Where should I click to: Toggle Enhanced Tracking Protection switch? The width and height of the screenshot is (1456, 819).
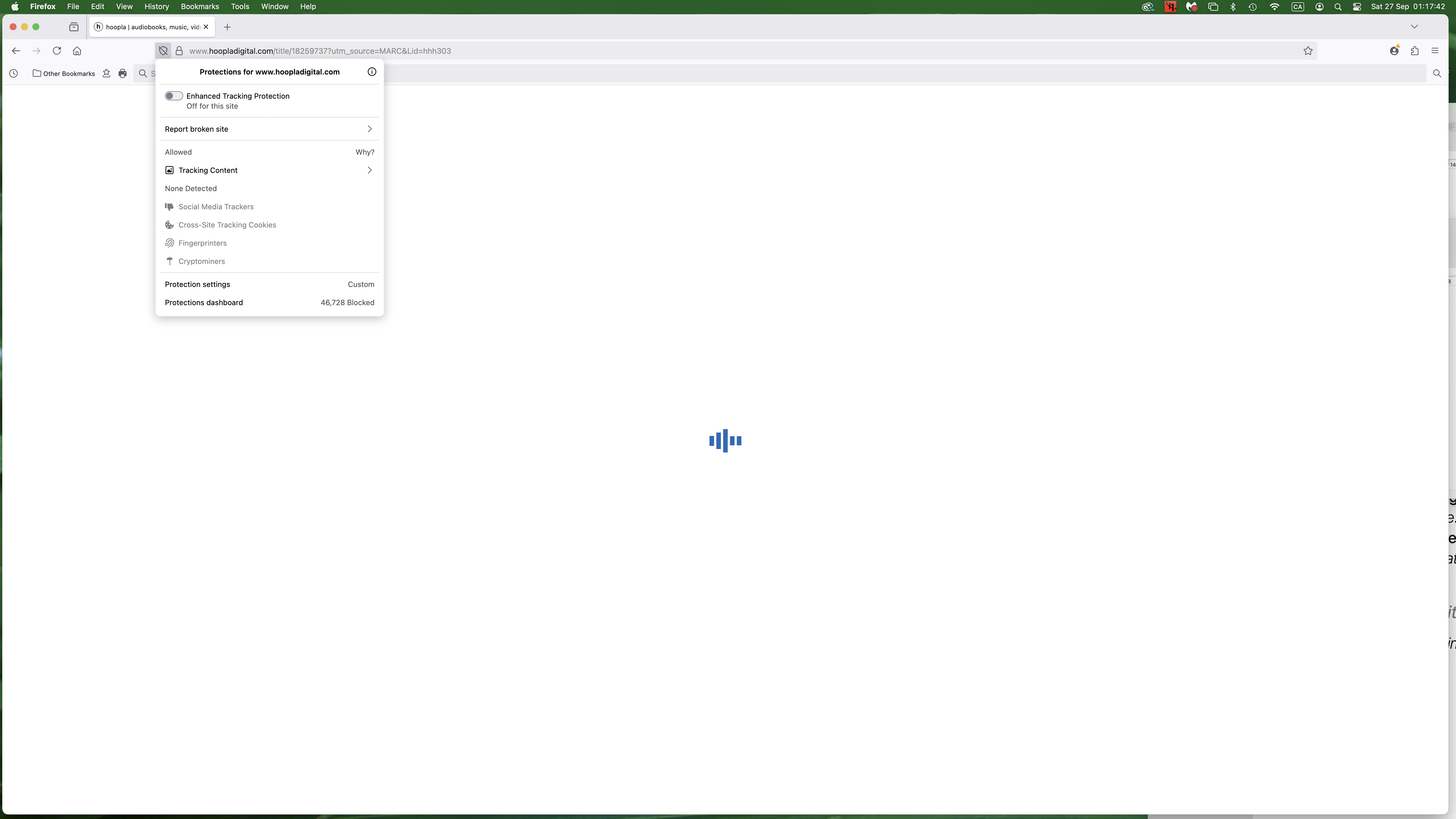(x=173, y=96)
